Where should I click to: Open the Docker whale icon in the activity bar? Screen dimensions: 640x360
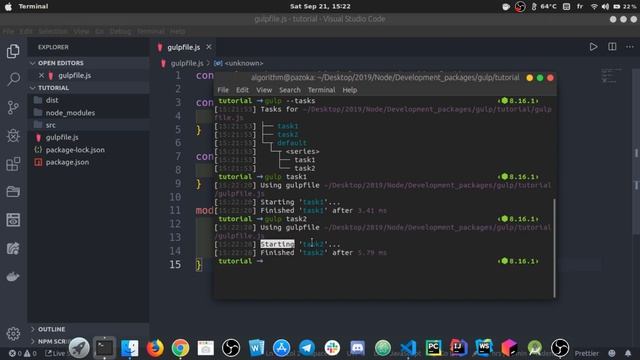pos(13,277)
